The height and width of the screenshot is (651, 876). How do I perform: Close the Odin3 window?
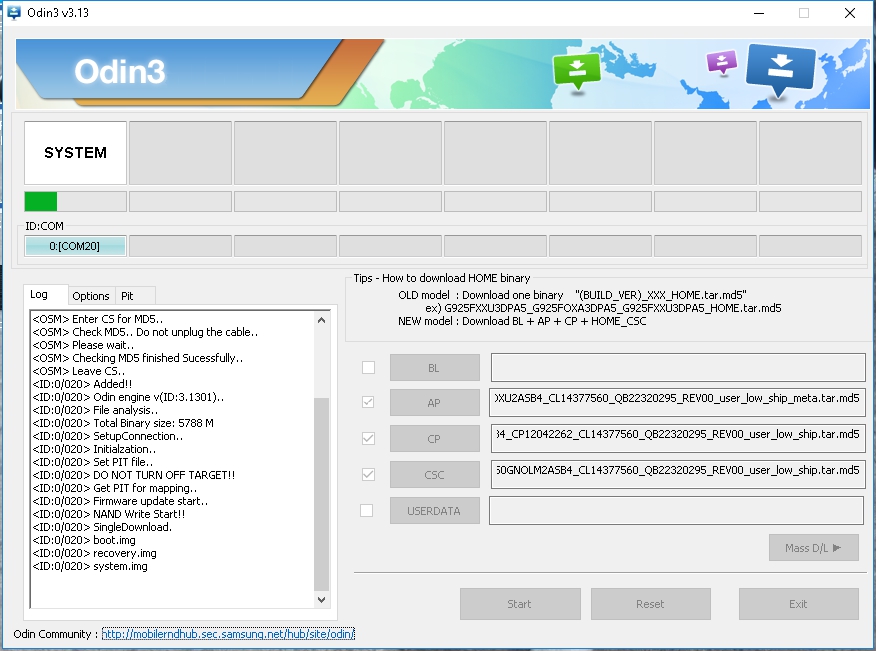[850, 13]
